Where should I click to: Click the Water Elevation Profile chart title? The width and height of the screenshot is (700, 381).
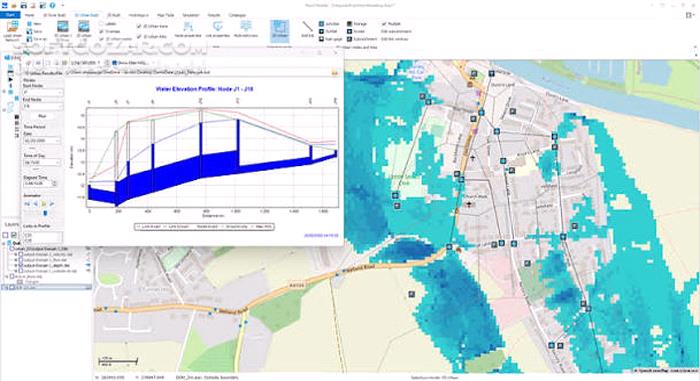point(204,89)
